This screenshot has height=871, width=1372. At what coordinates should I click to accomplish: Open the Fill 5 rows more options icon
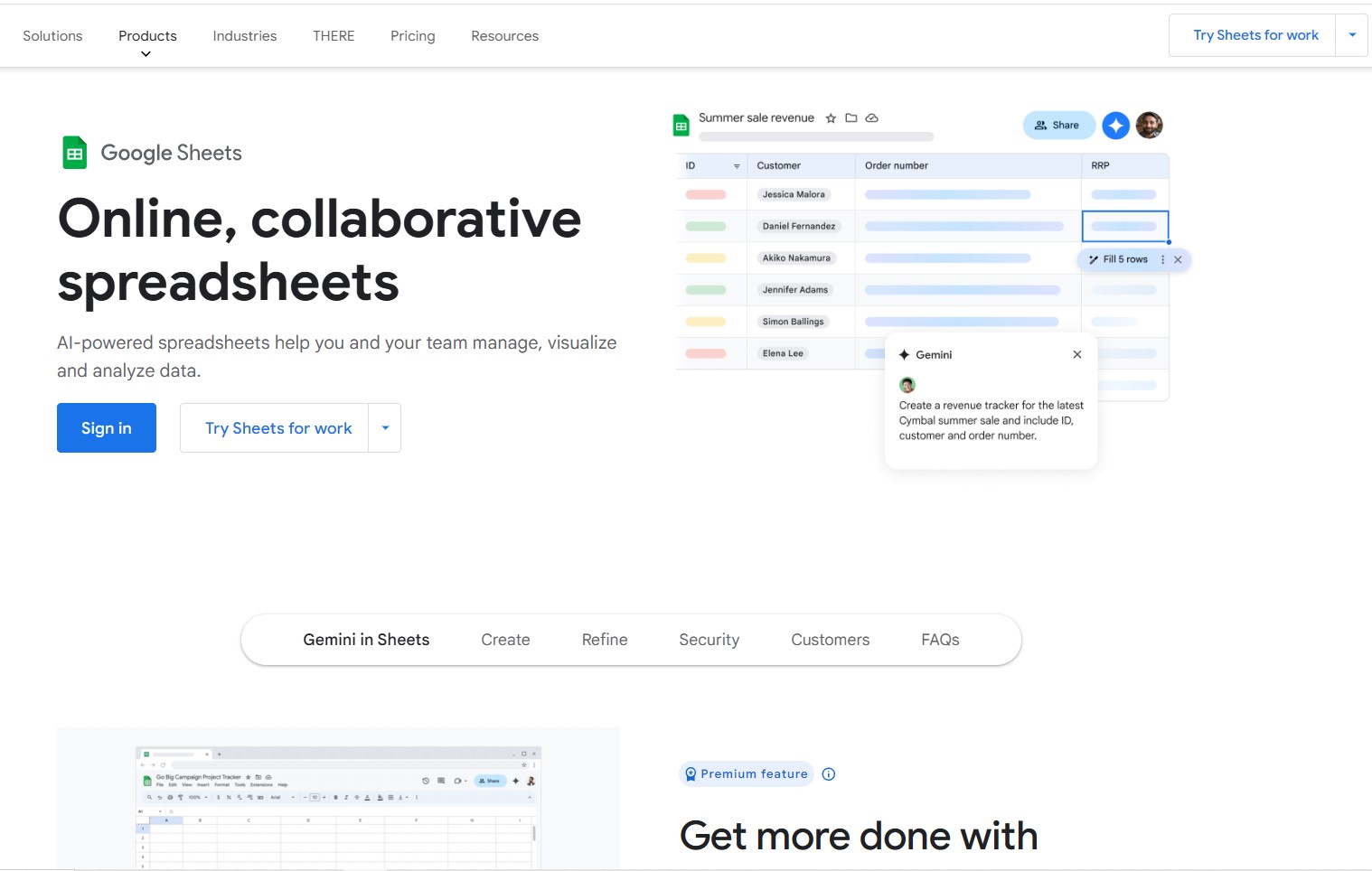point(1162,259)
